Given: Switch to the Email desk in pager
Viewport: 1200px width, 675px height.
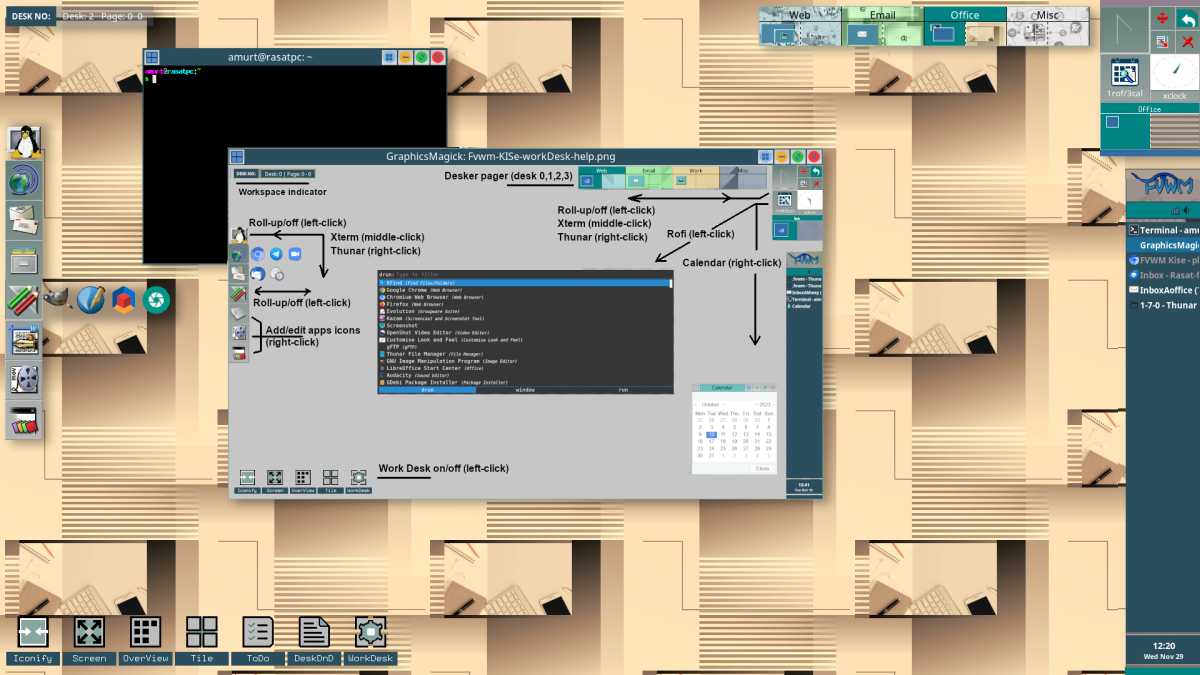Looking at the screenshot, I should click(882, 15).
